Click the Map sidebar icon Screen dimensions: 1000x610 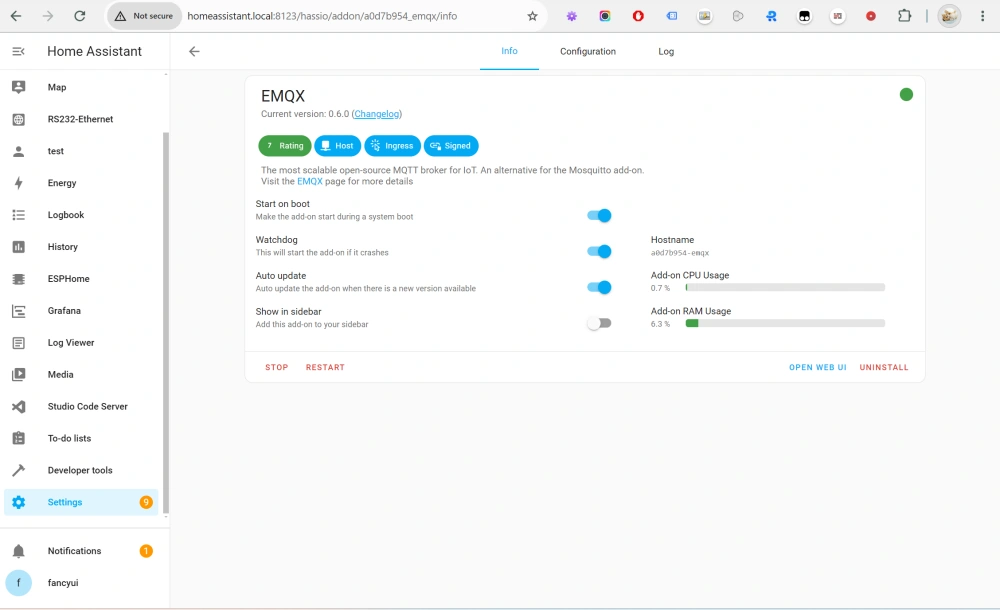pos(18,87)
